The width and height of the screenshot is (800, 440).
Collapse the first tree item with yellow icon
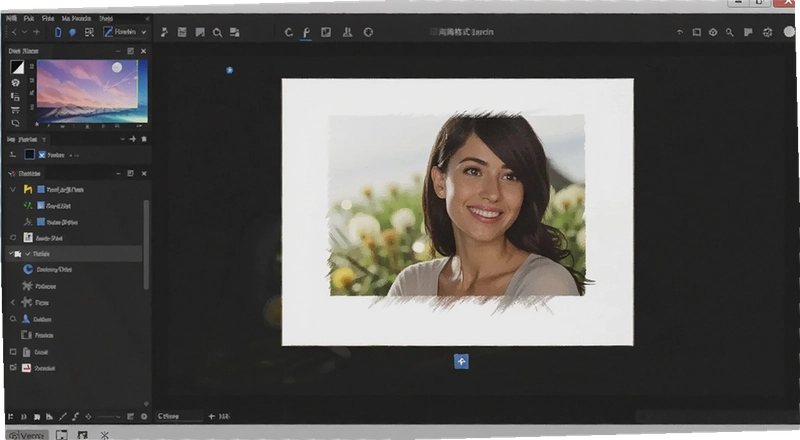[13, 189]
